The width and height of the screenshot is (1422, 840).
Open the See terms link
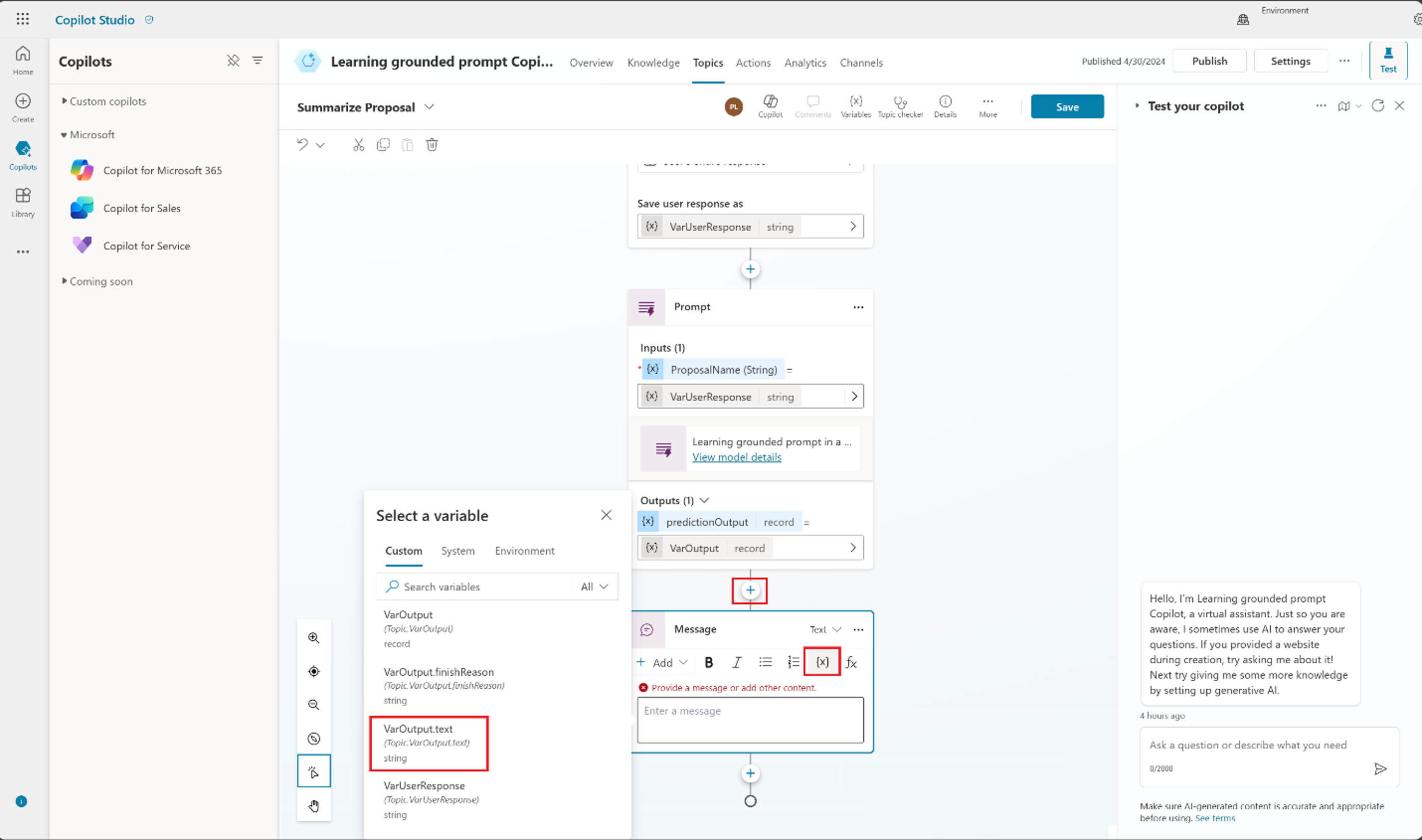(1215, 818)
